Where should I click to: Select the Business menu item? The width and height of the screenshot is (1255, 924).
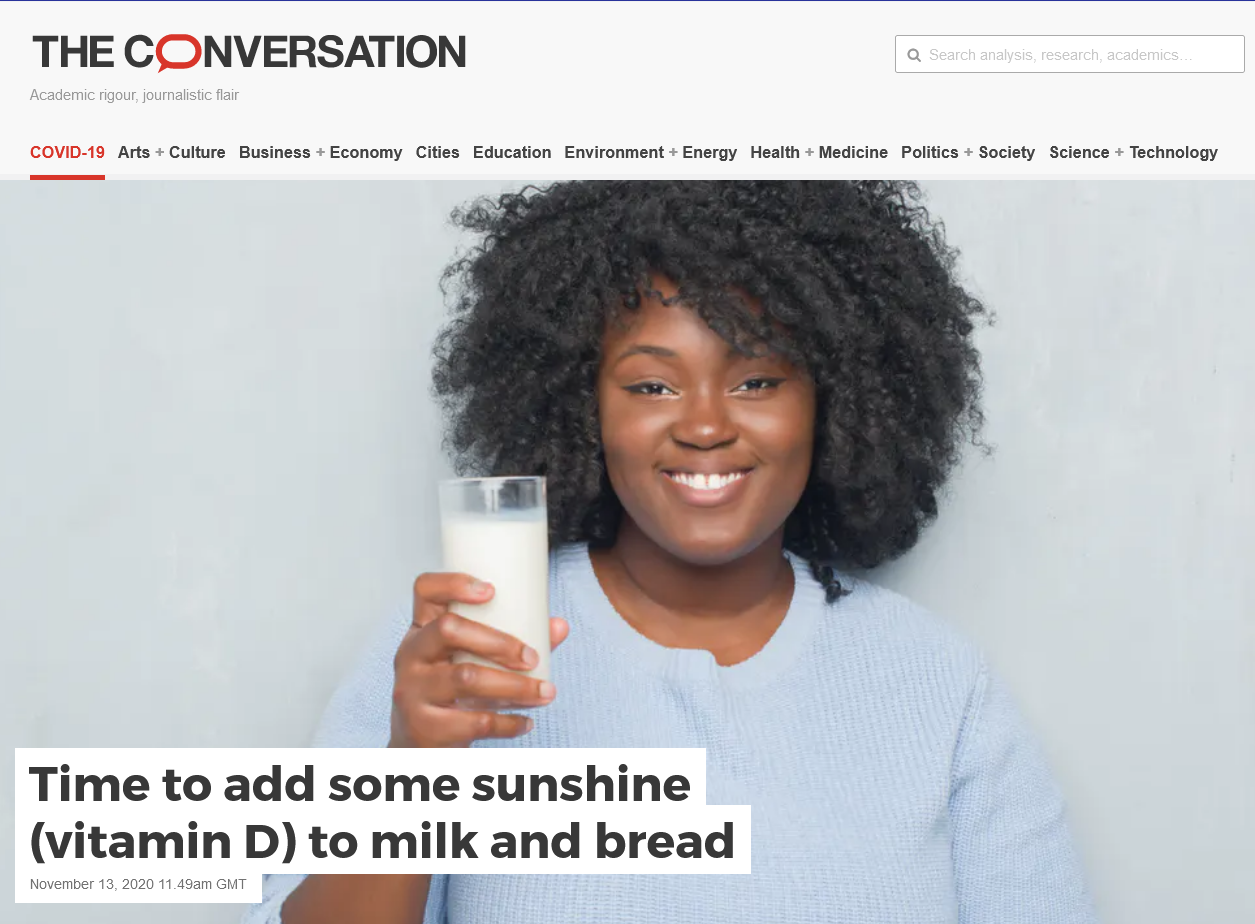[x=275, y=152]
